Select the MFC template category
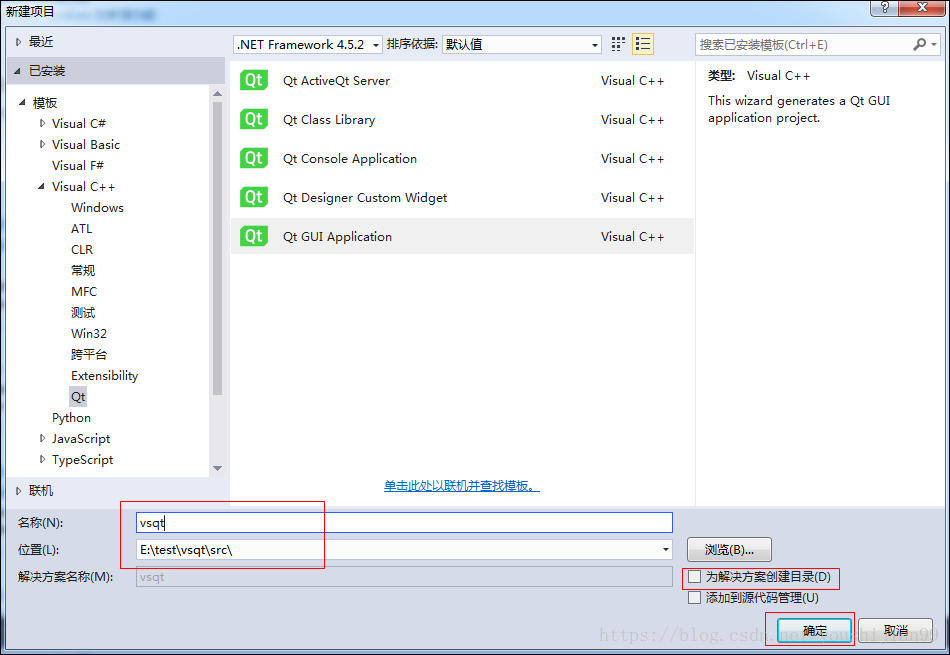 [x=84, y=292]
